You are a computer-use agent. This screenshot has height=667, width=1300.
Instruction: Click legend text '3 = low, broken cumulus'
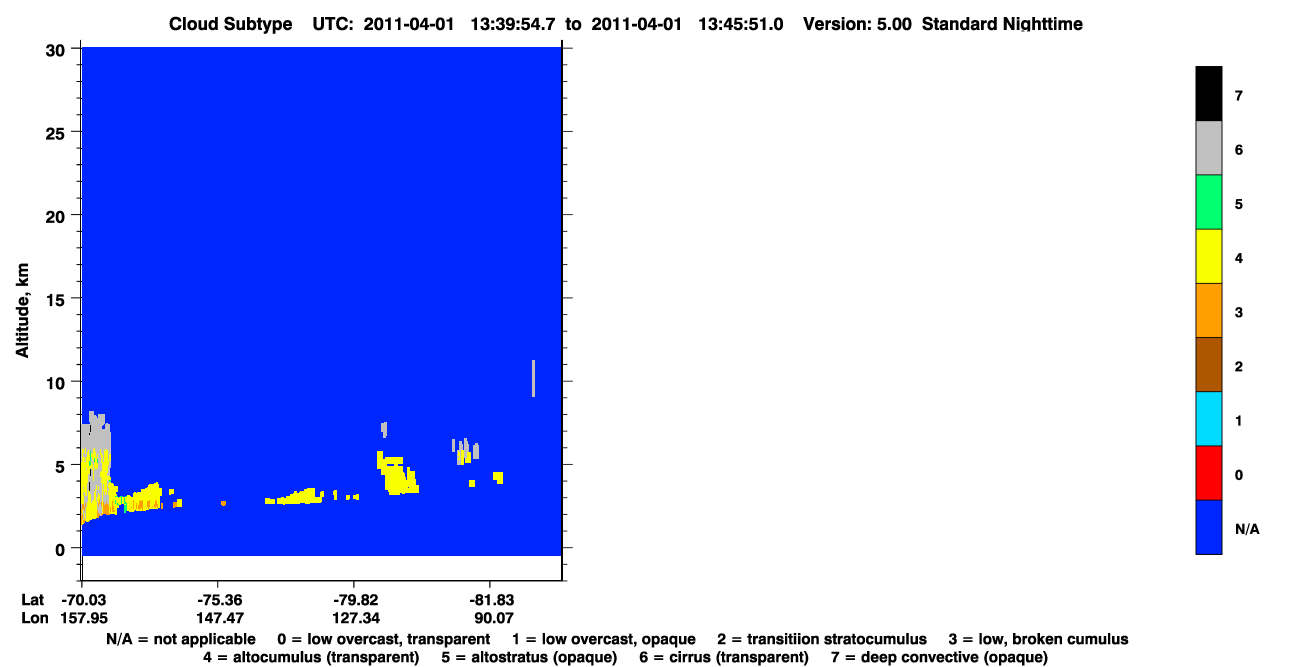[x=1038, y=639]
